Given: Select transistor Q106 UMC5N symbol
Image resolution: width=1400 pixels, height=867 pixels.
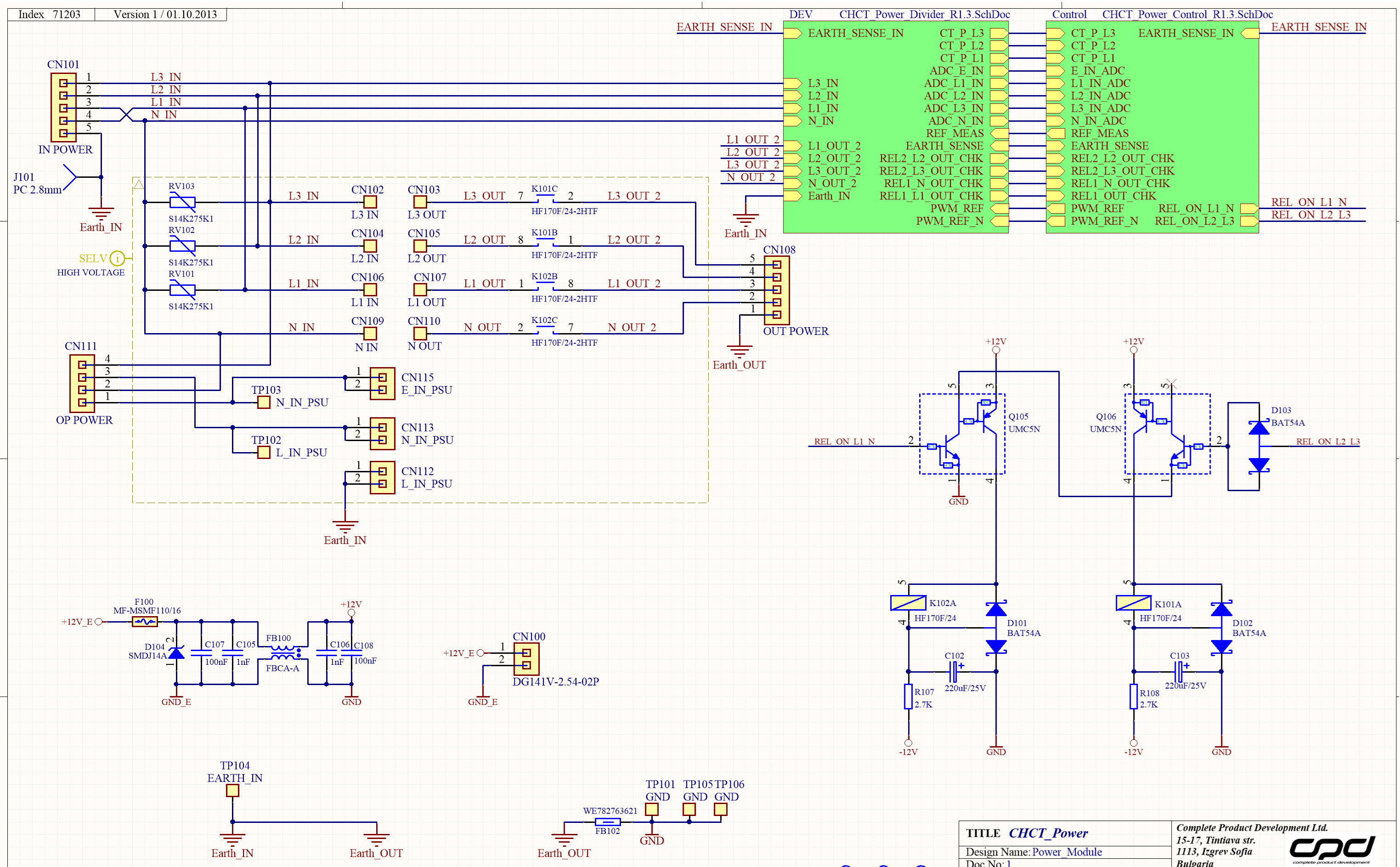Looking at the screenshot, I should 1168,434.
